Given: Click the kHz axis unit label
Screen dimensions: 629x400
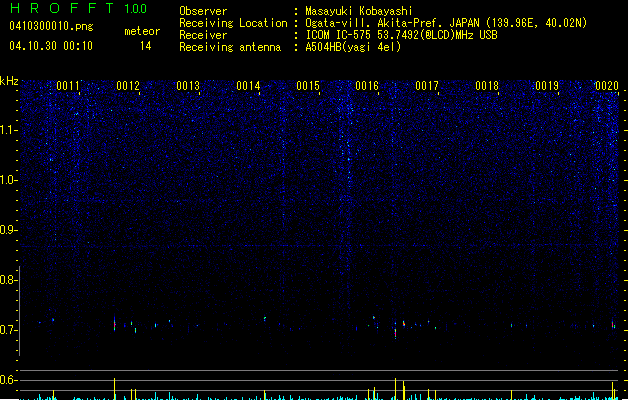Looking at the screenshot, I should (9, 81).
